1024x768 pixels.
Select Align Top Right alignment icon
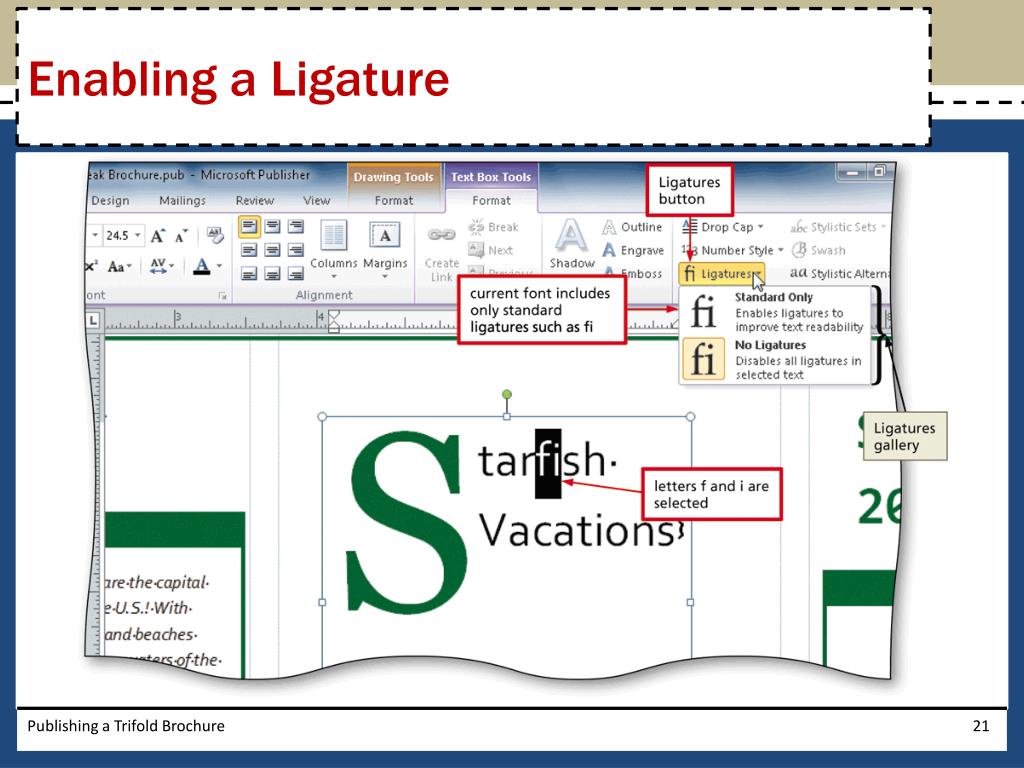[296, 227]
